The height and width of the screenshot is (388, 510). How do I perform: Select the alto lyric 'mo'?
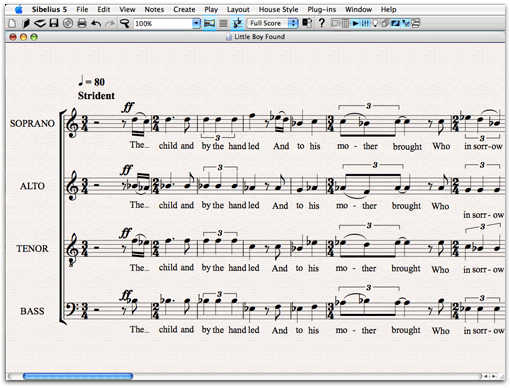342,206
